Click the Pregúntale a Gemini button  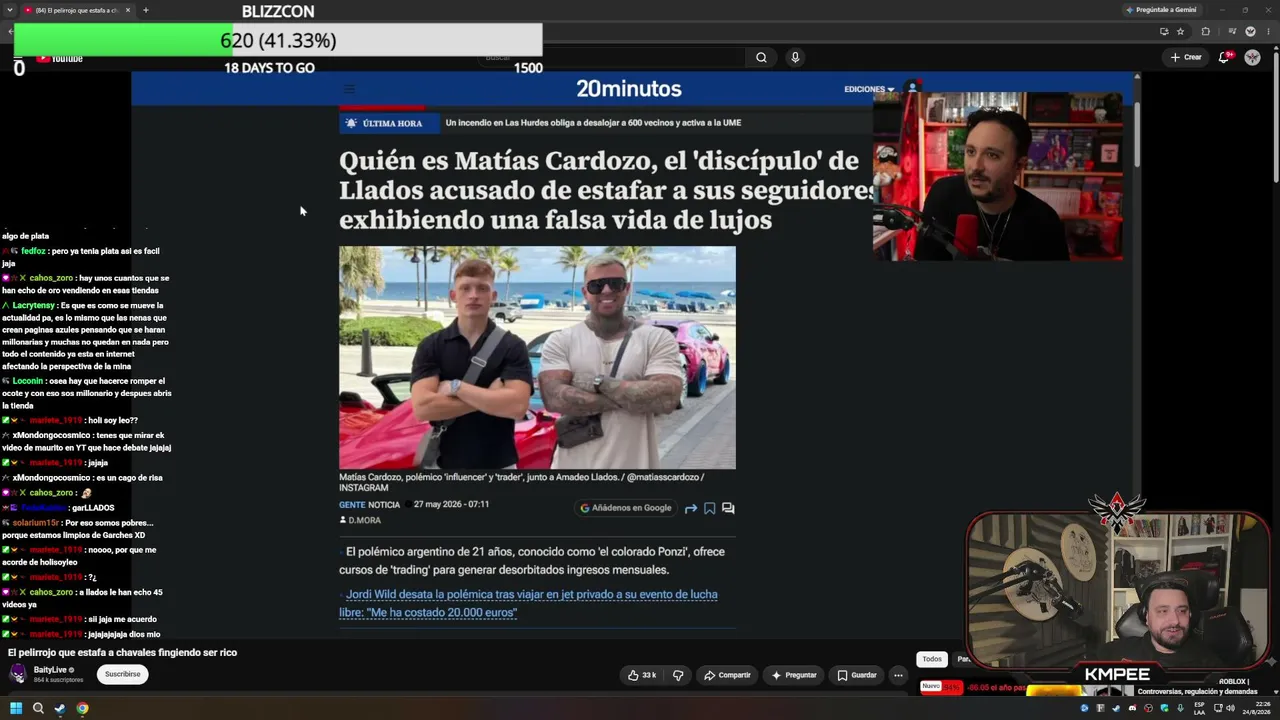pos(1161,10)
